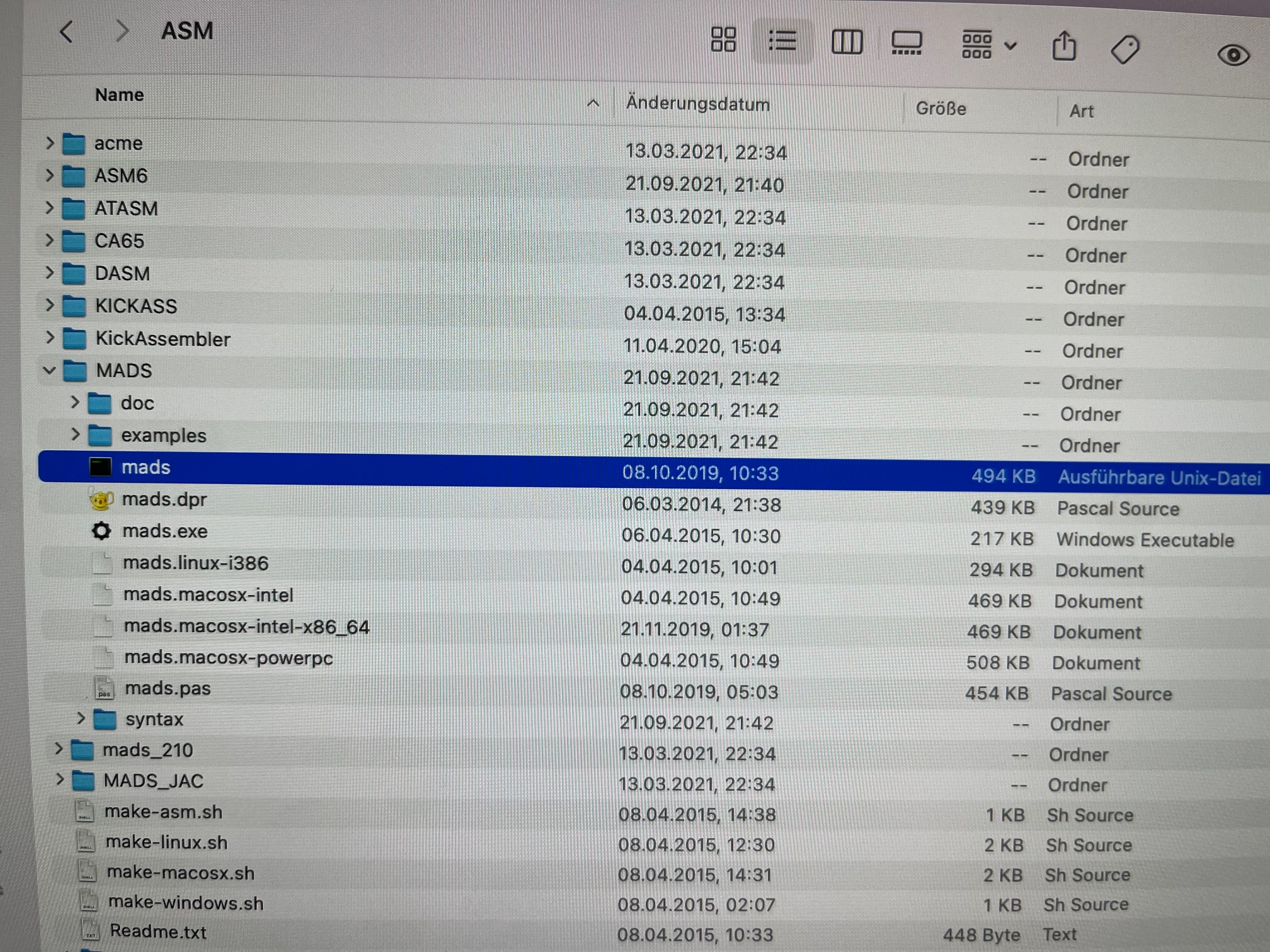Click the Share toolbar icon
The width and height of the screenshot is (1270, 952).
point(1064,47)
